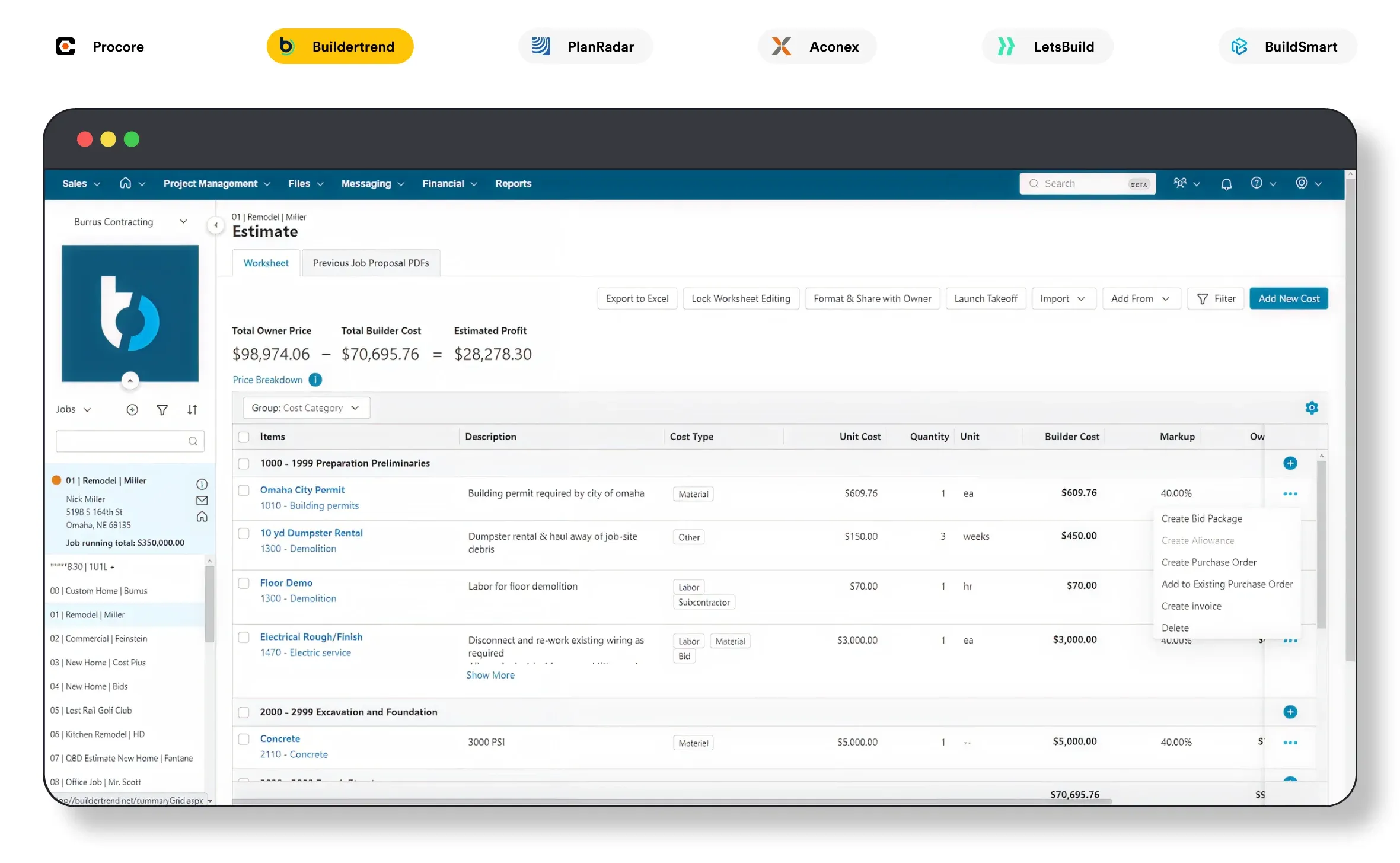Click Format & Share with Owner

point(872,298)
